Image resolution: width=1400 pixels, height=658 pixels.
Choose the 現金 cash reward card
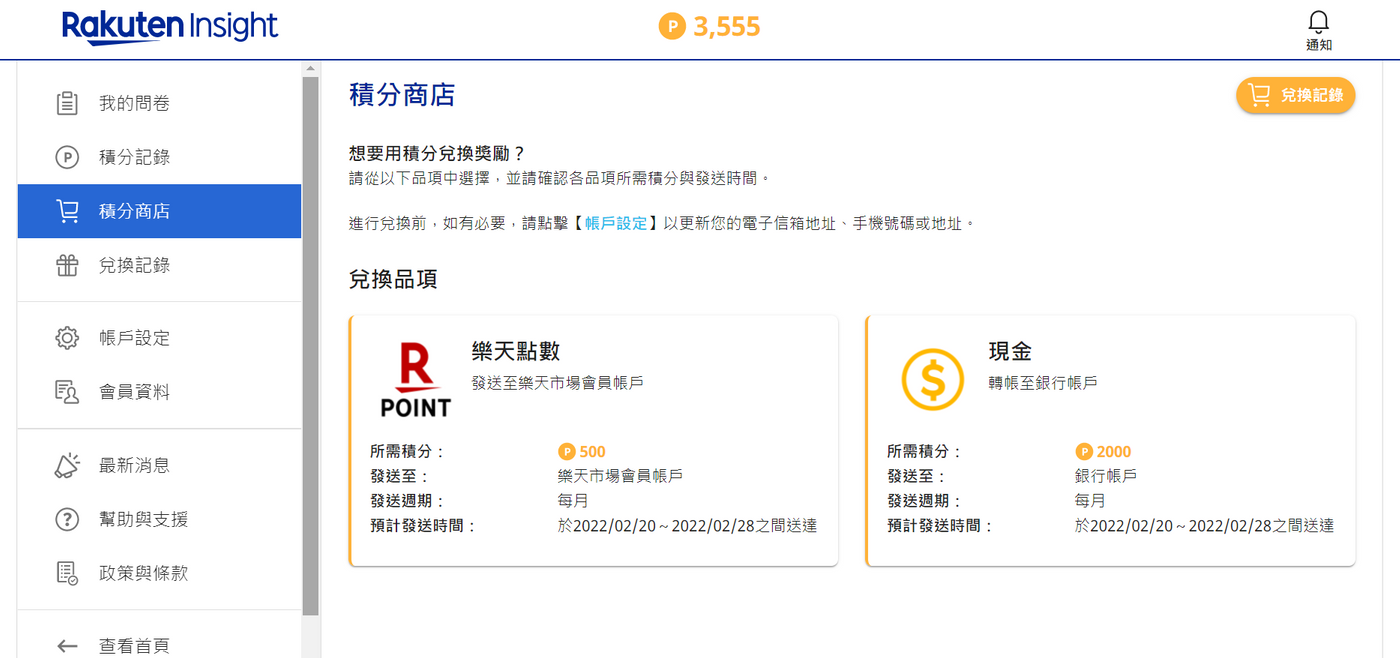pyautogui.click(x=1111, y=441)
